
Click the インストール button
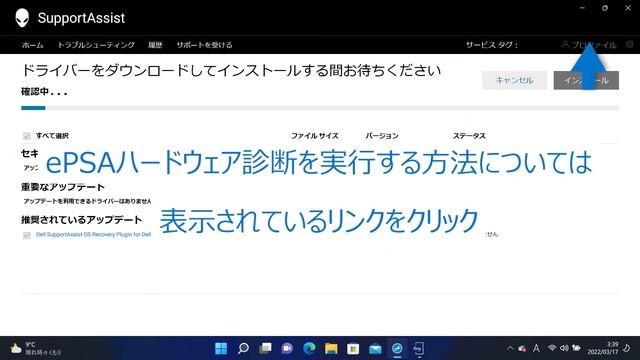(586, 80)
